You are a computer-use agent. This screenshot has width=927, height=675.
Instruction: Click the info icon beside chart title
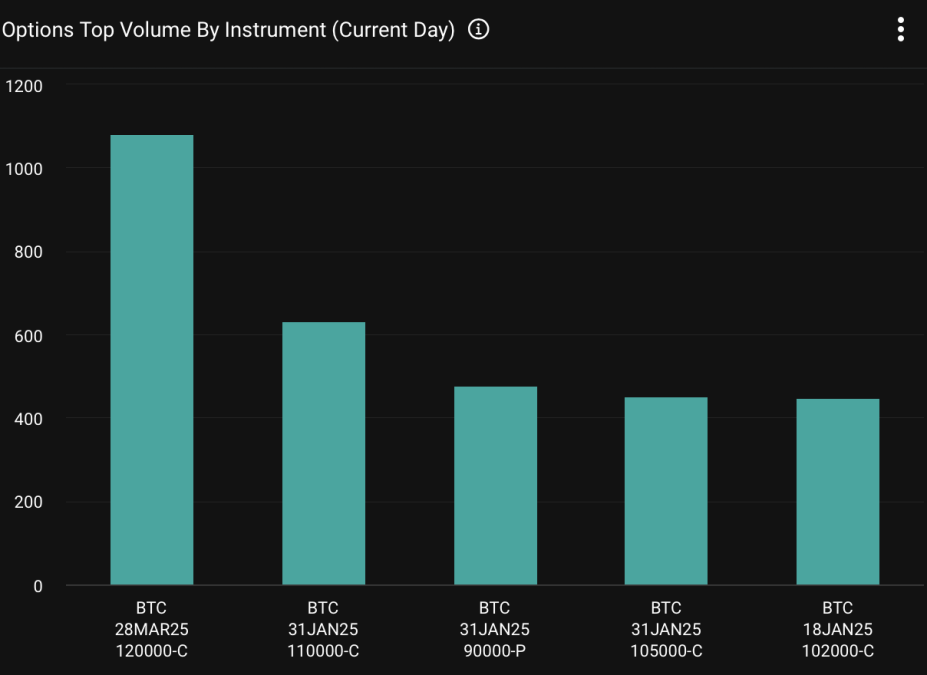click(478, 30)
